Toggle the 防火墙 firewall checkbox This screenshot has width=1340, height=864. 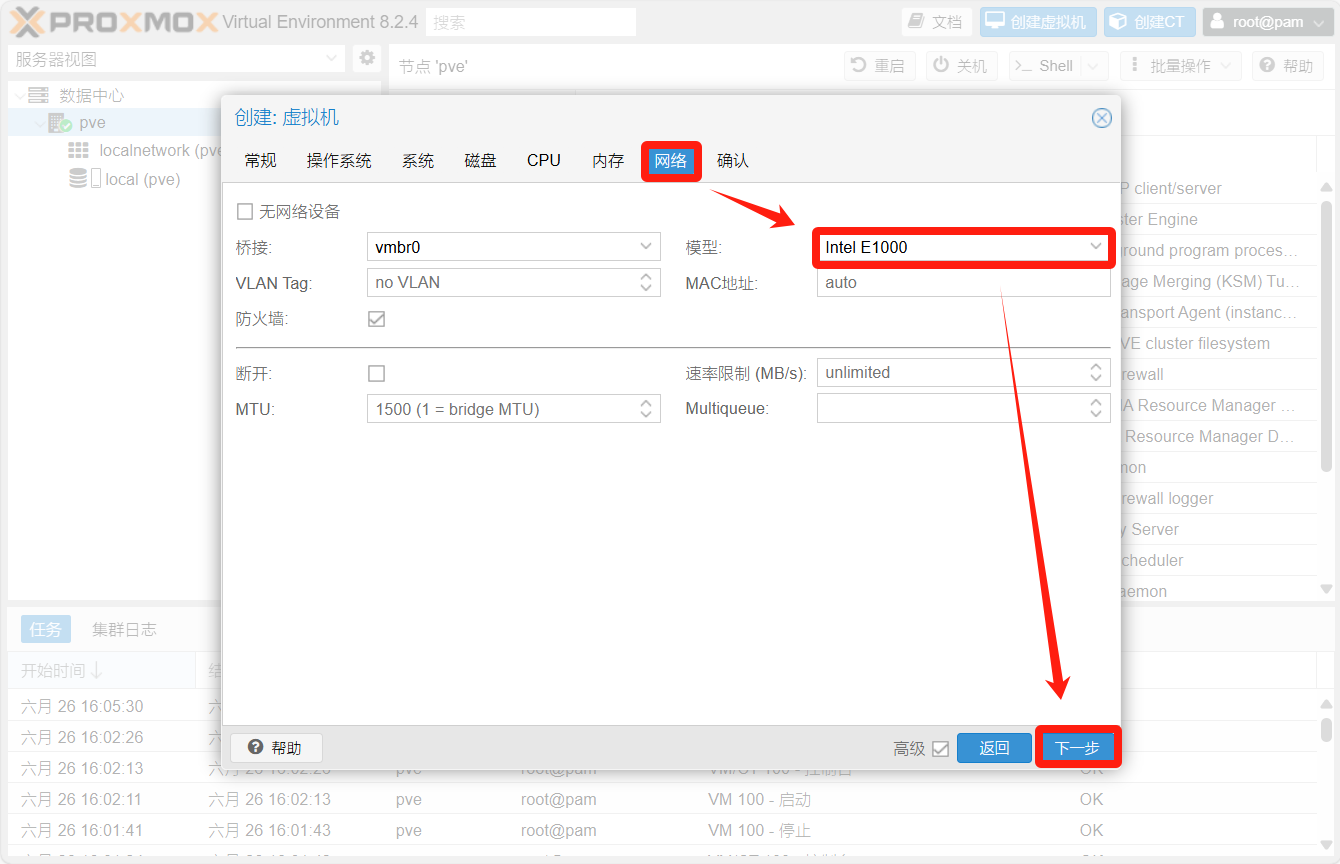click(376, 319)
